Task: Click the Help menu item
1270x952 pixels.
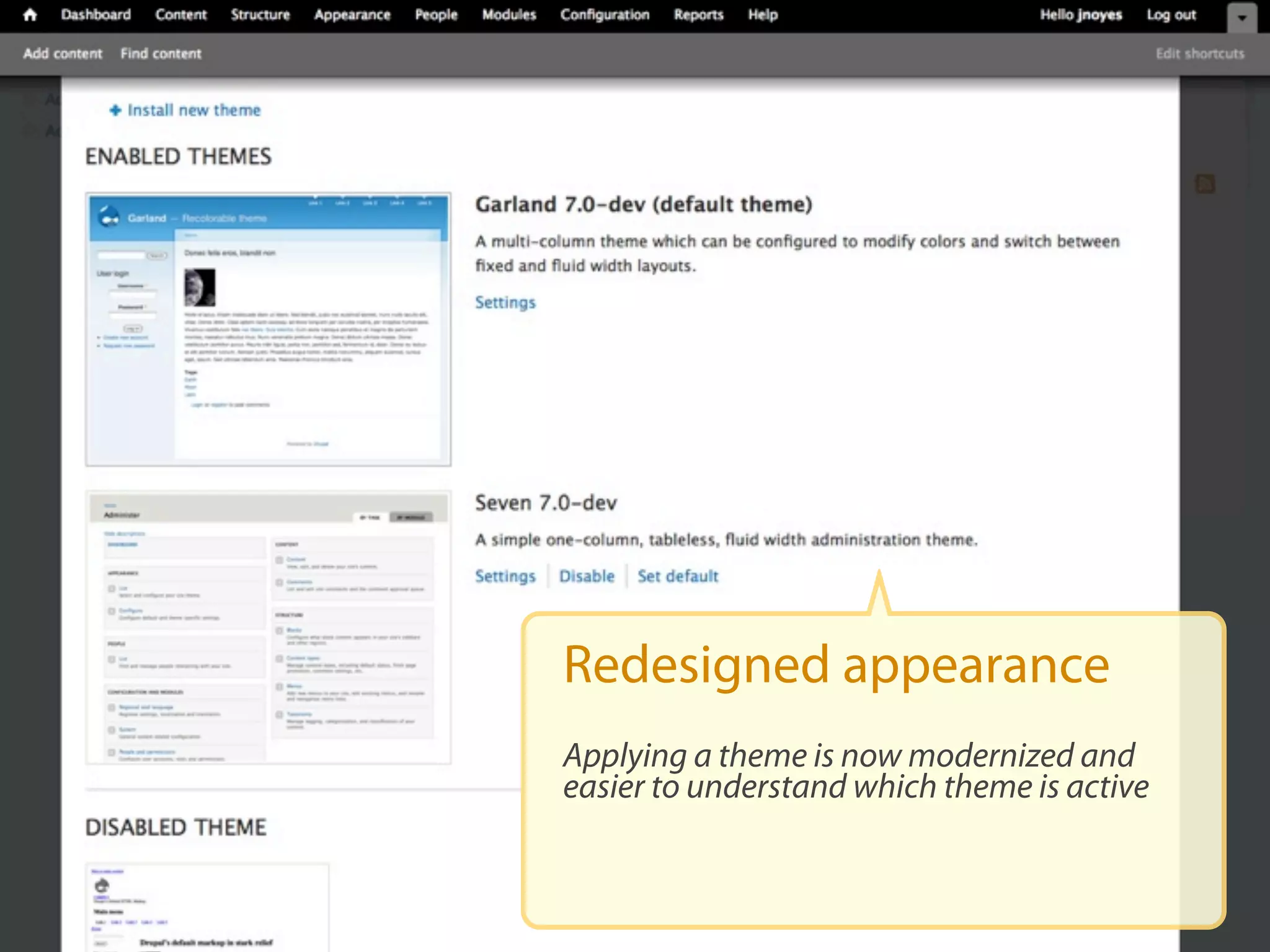Action: coord(762,15)
